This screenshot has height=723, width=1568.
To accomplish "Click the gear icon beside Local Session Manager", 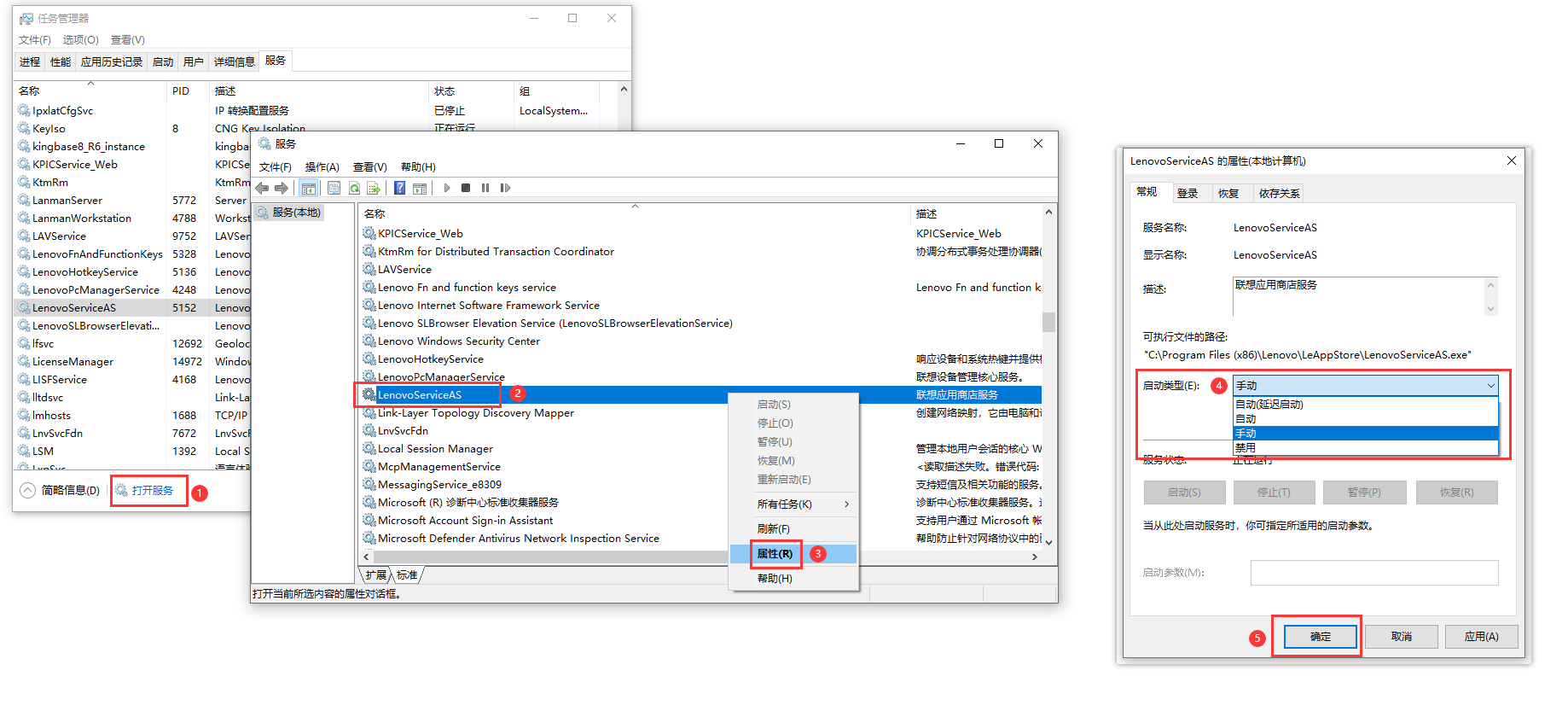I will coord(369,448).
